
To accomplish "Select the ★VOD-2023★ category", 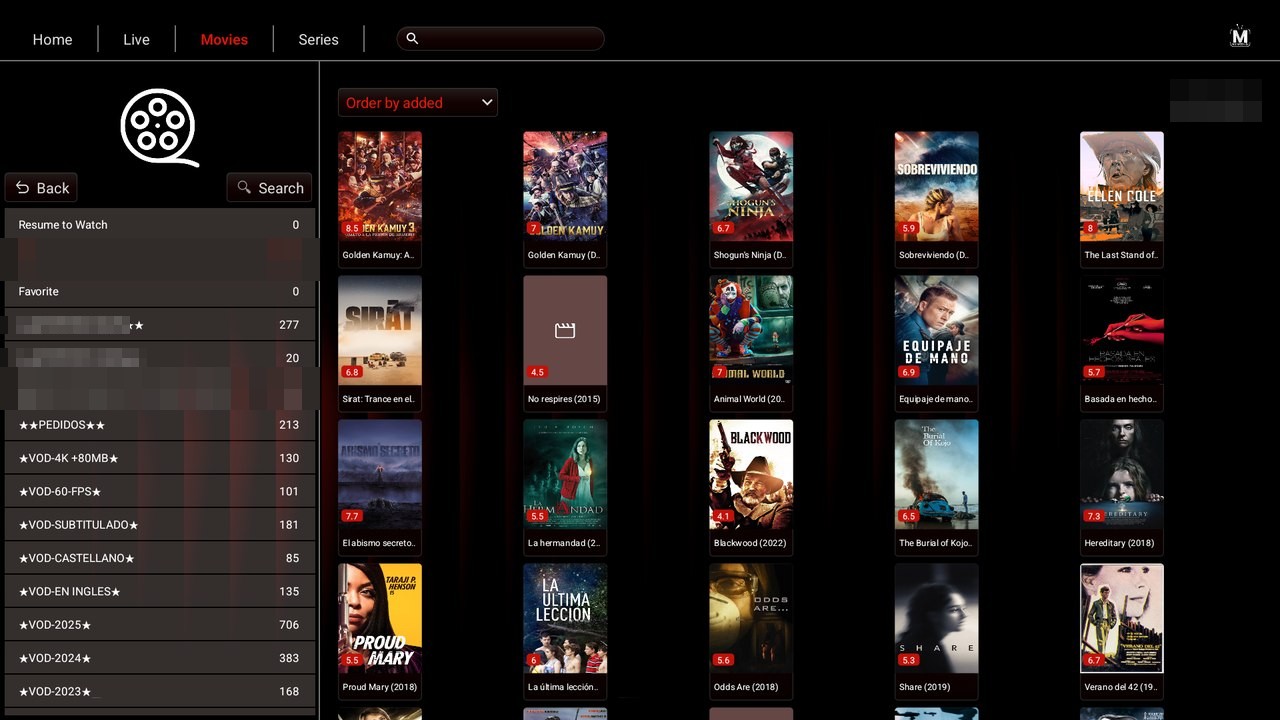I will 160,691.
